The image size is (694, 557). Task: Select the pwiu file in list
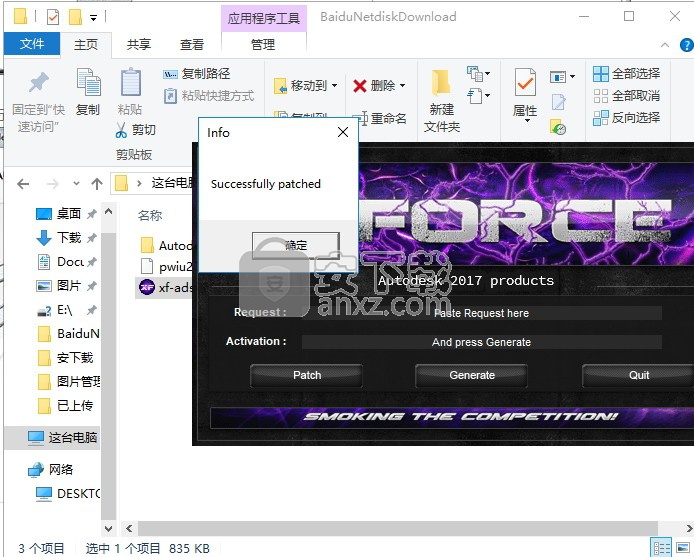(x=166, y=266)
